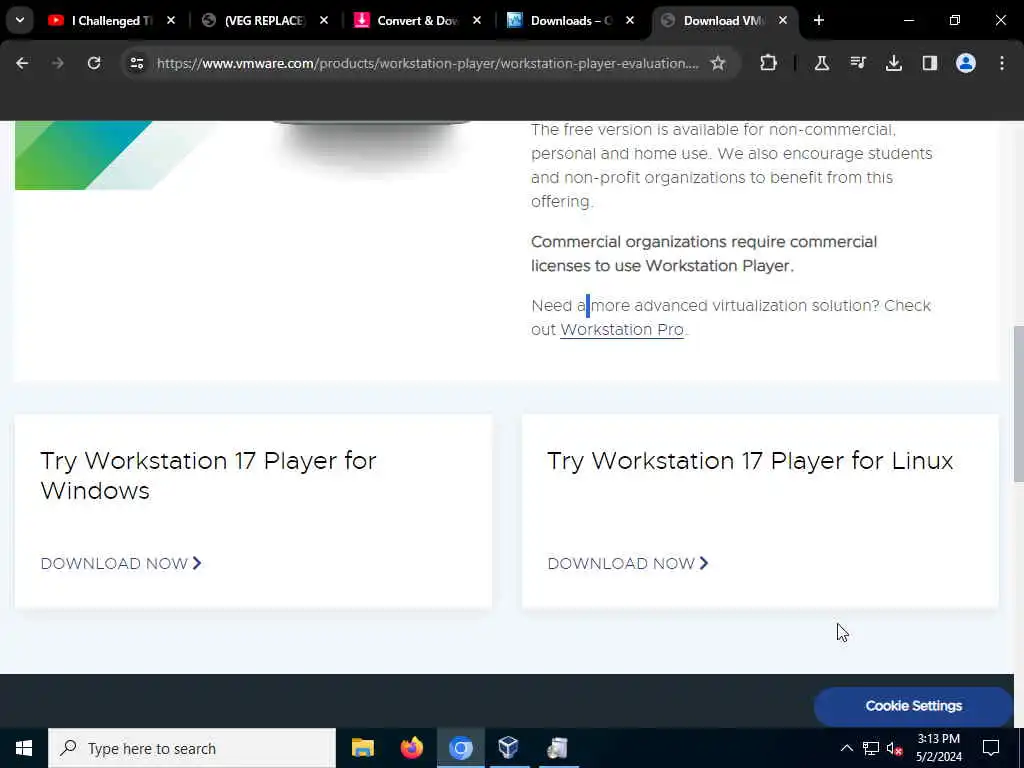This screenshot has width=1024, height=768.
Task: Download Now for Workstation 17 Player Windows
Action: pyautogui.click(x=121, y=564)
